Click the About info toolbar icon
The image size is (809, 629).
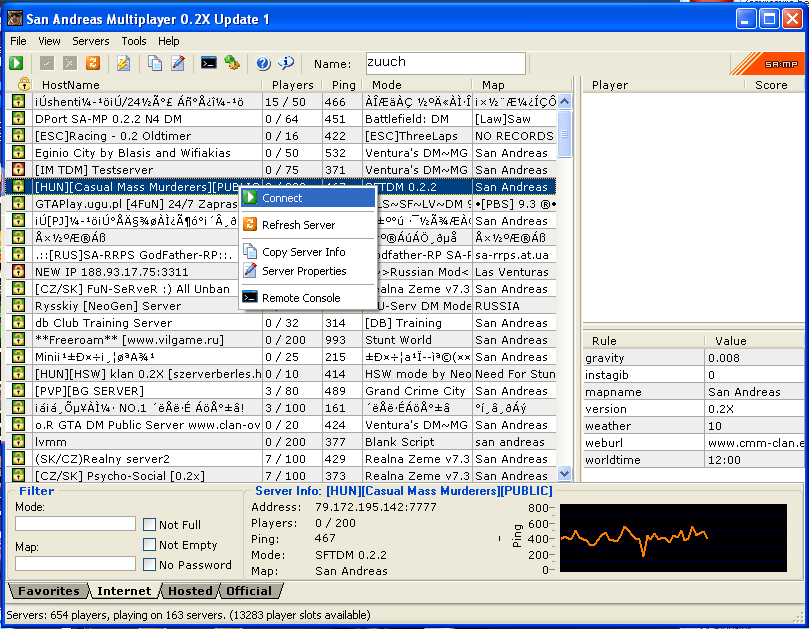(286, 63)
